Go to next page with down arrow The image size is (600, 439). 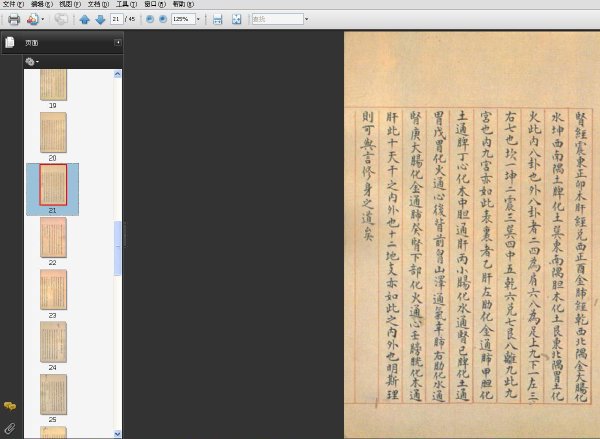coord(100,19)
